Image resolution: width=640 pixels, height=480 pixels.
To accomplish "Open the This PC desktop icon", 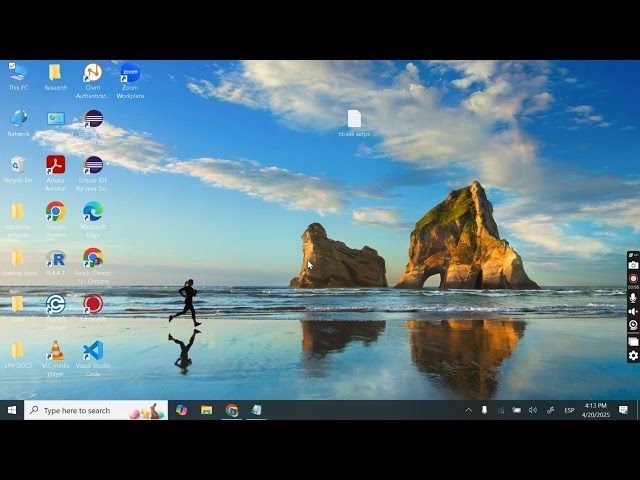I will (x=18, y=76).
